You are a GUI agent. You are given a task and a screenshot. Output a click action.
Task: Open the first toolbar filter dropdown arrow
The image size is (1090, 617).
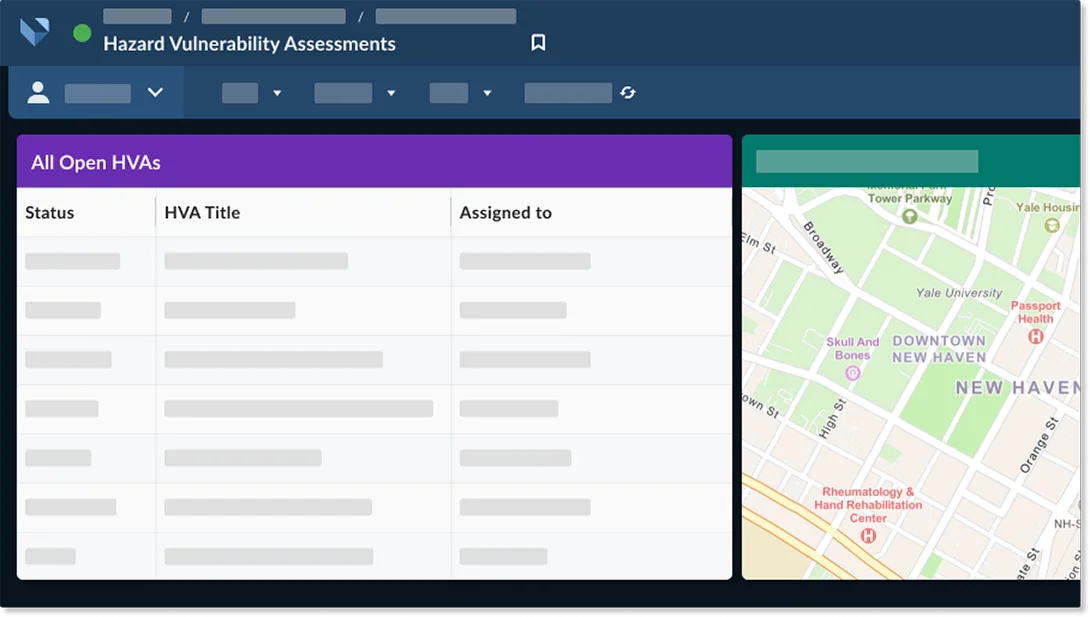[277, 93]
